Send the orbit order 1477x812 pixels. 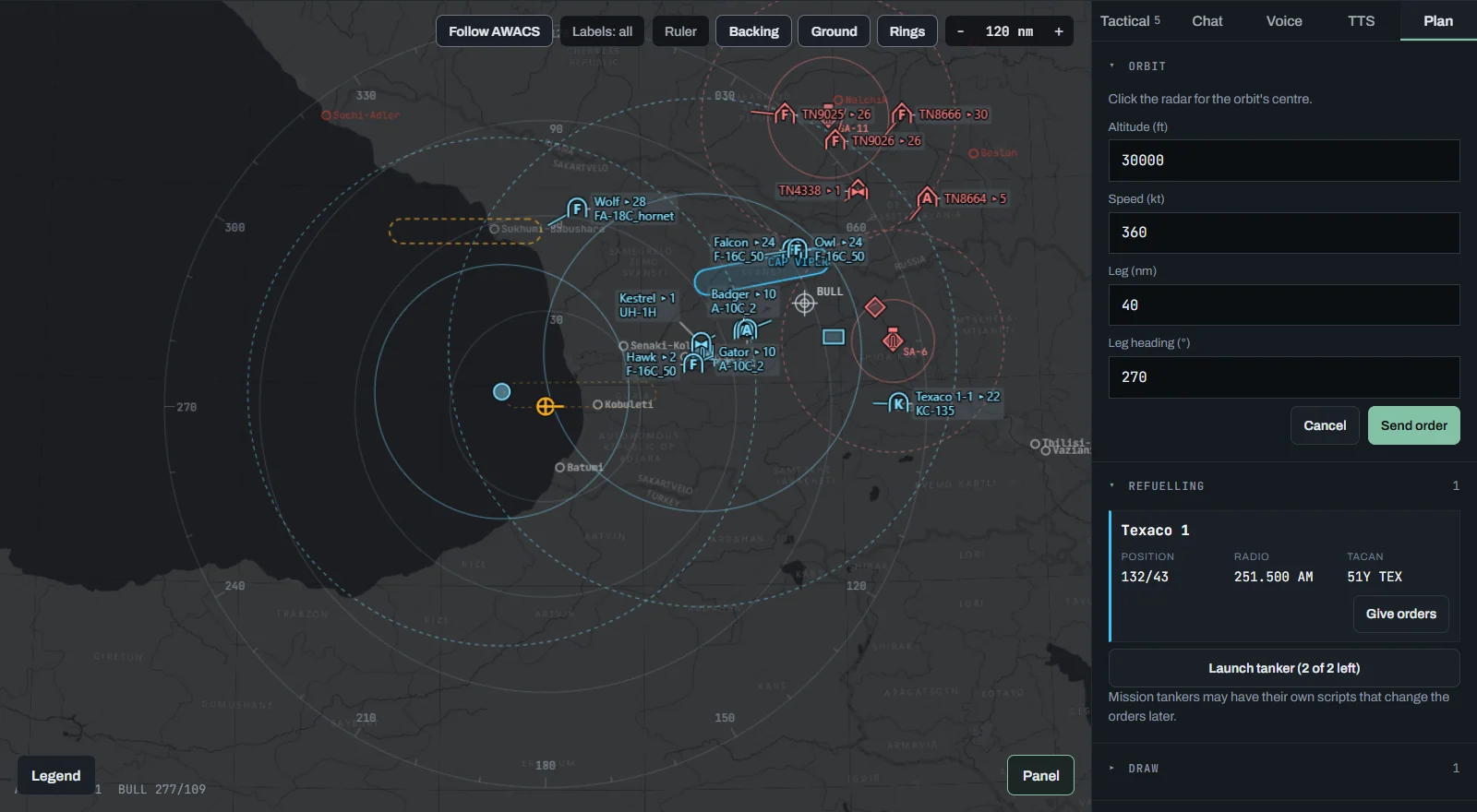[x=1413, y=425]
